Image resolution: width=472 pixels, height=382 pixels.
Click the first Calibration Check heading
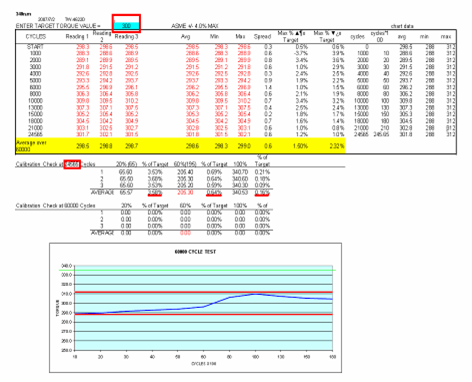(x=55, y=164)
